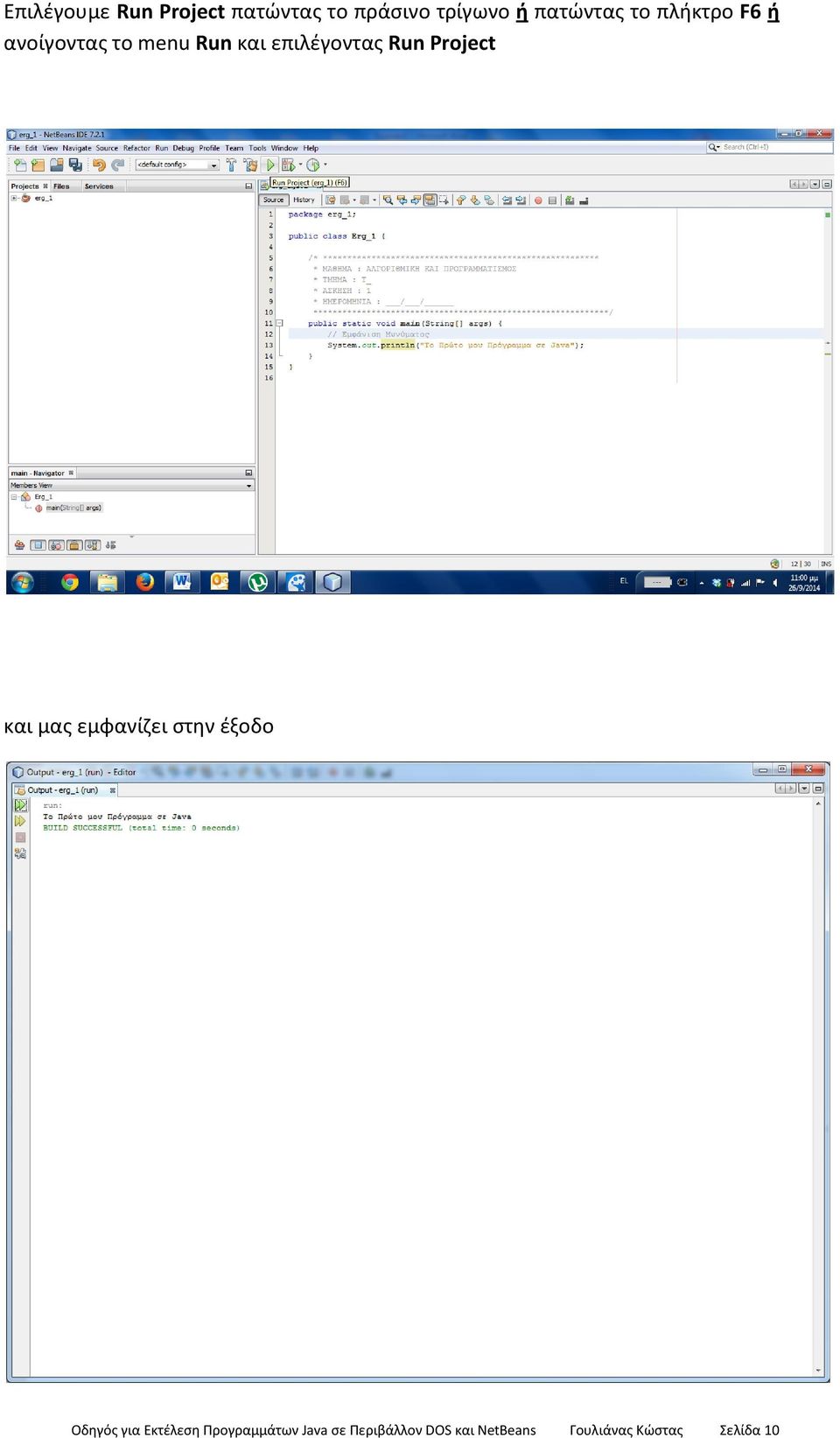The width and height of the screenshot is (840, 1438).
Task: Open Microsoft Word from the taskbar
Action: point(182,582)
